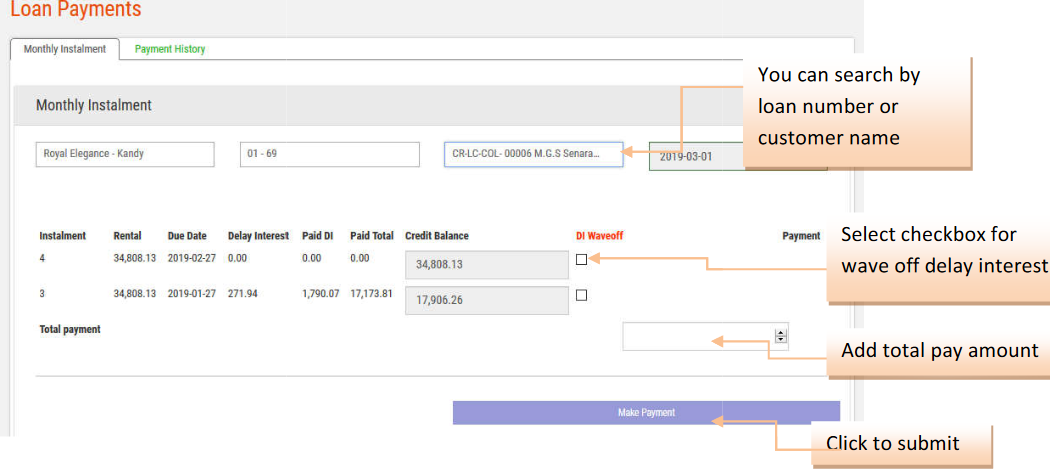Click inside the Total payment amount box
The width and height of the screenshot is (1050, 474).
point(697,337)
